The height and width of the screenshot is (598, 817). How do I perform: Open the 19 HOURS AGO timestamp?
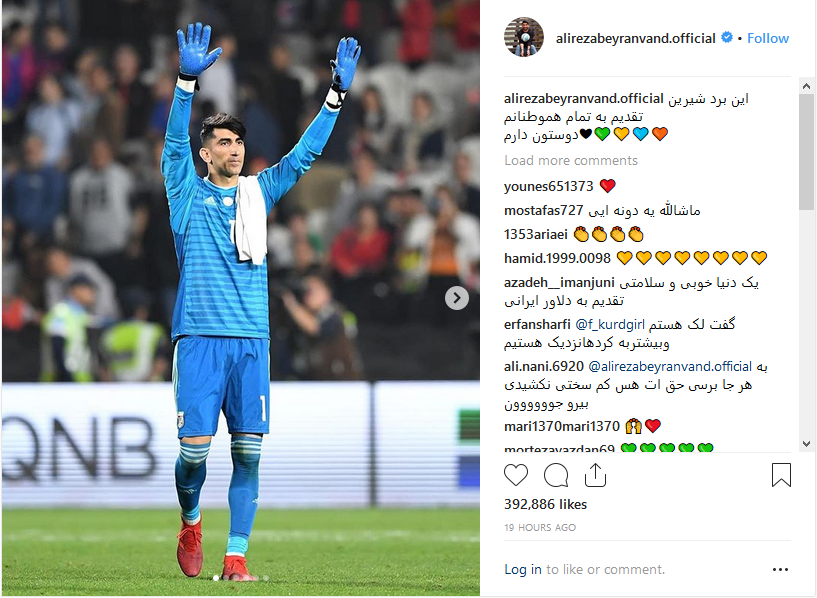coord(540,528)
